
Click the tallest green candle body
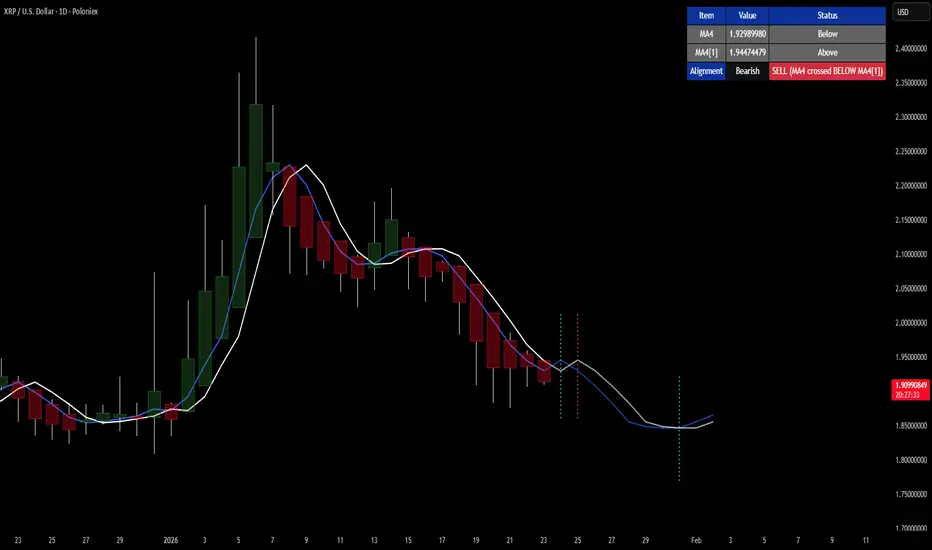[256, 171]
